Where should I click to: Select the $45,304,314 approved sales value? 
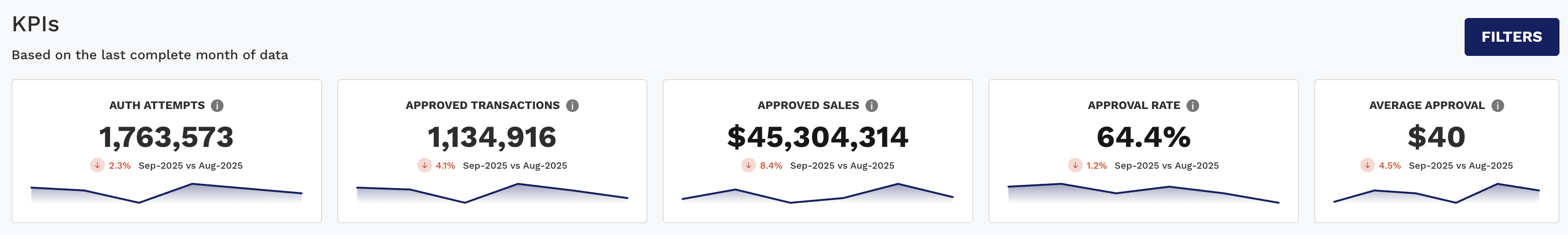click(x=818, y=137)
